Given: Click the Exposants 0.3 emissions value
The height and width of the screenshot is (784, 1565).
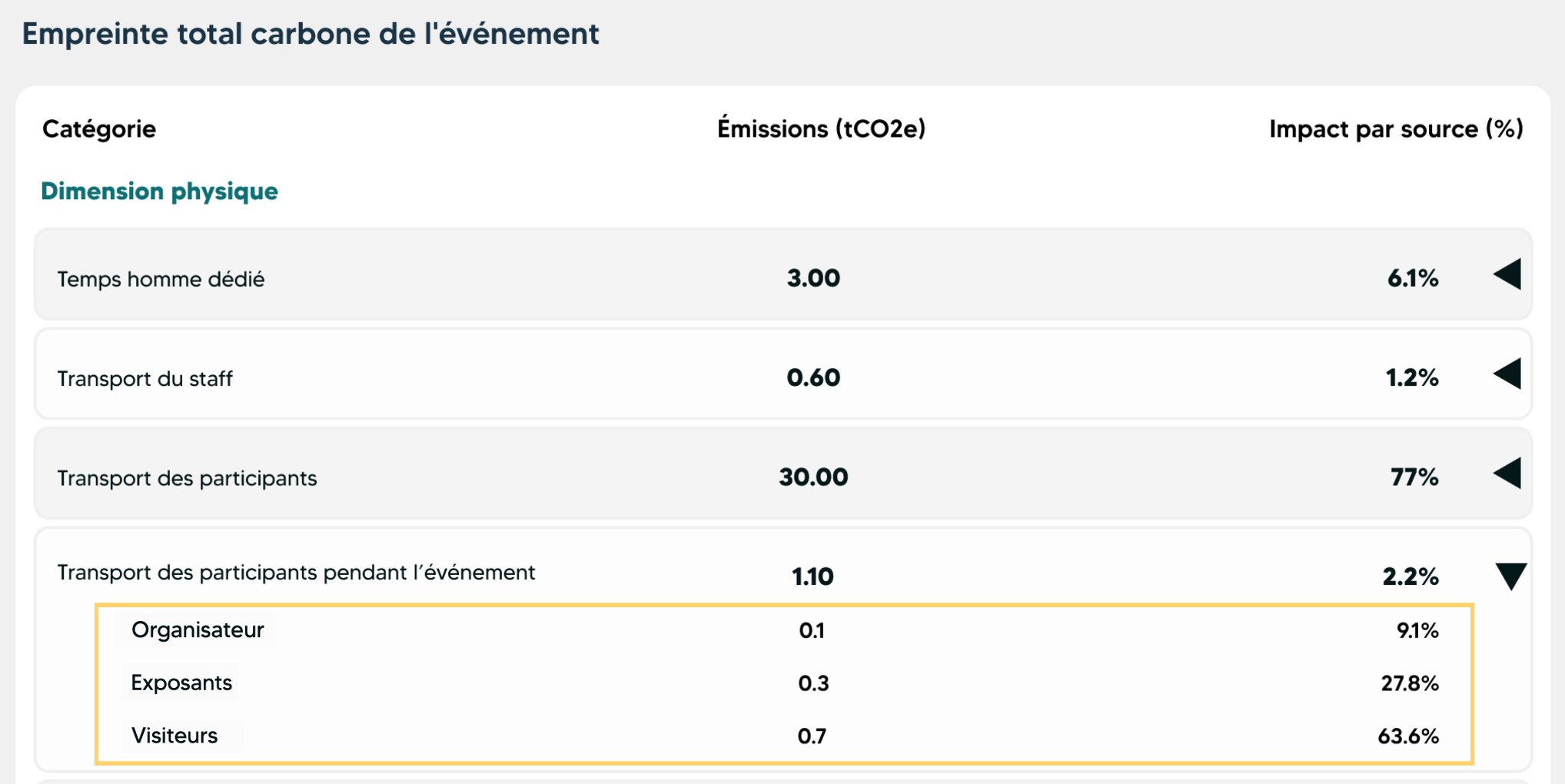Looking at the screenshot, I should [813, 683].
